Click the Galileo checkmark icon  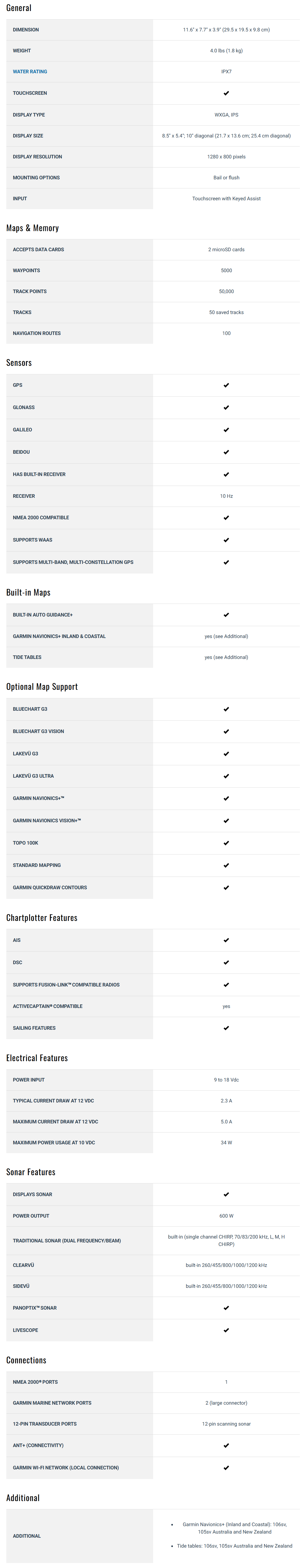coord(226,430)
